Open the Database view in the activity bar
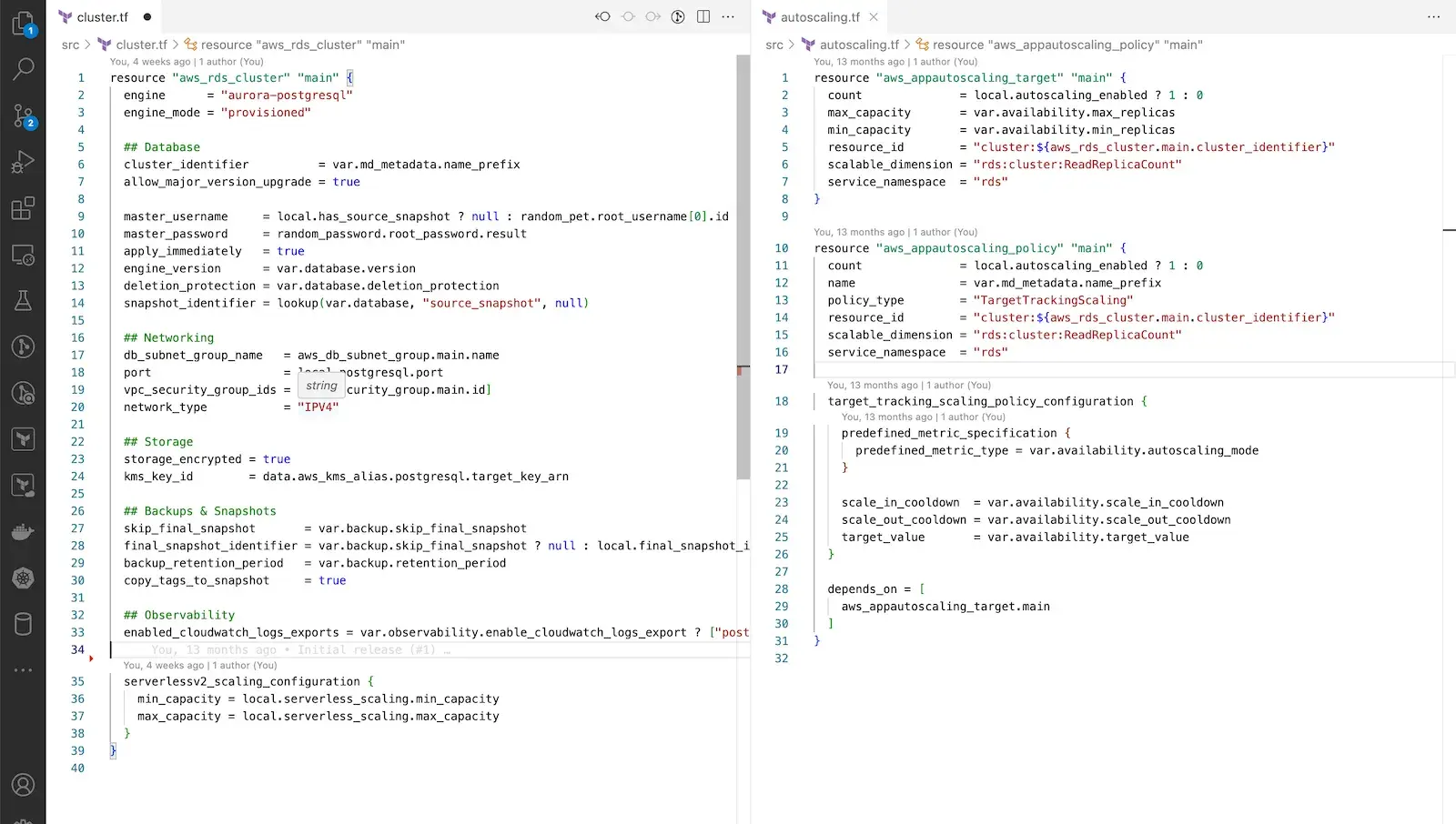Screen dimensions: 1456x824 coord(23,624)
